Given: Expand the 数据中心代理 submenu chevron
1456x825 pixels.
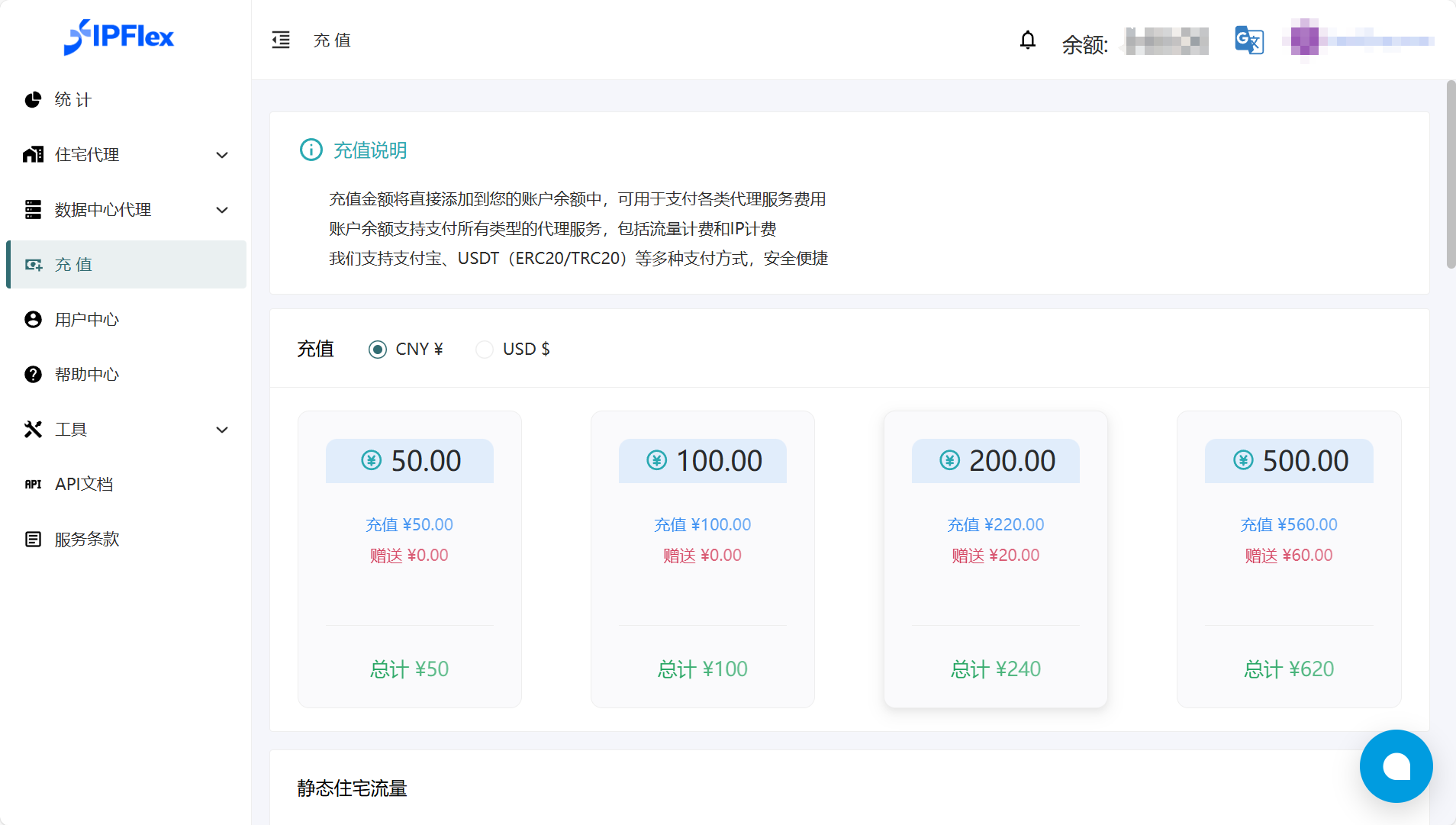Looking at the screenshot, I should (x=222, y=210).
